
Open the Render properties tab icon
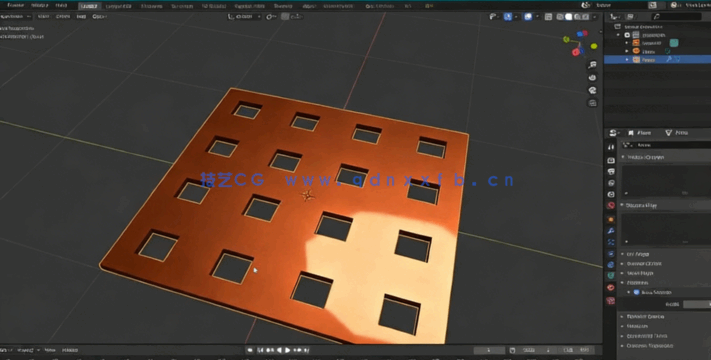point(611,160)
